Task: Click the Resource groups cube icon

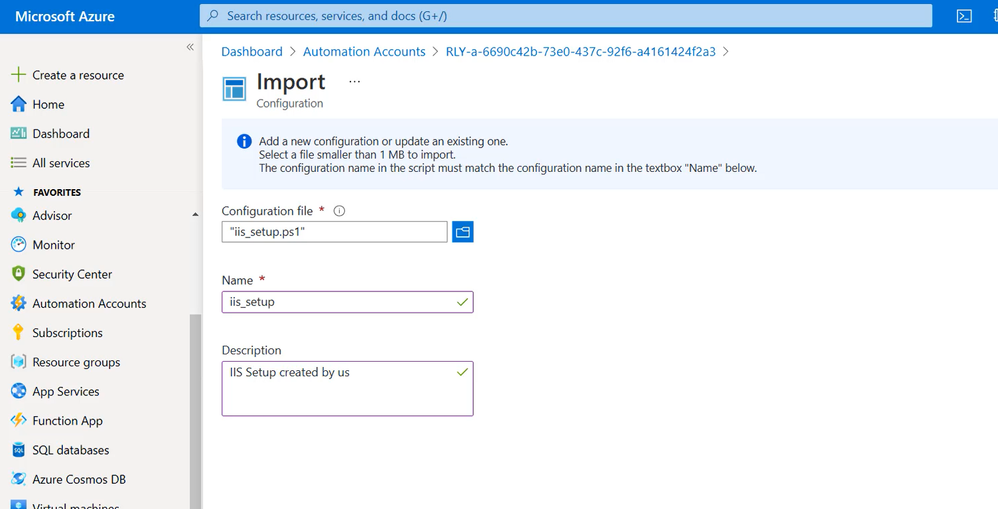Action: [18, 361]
